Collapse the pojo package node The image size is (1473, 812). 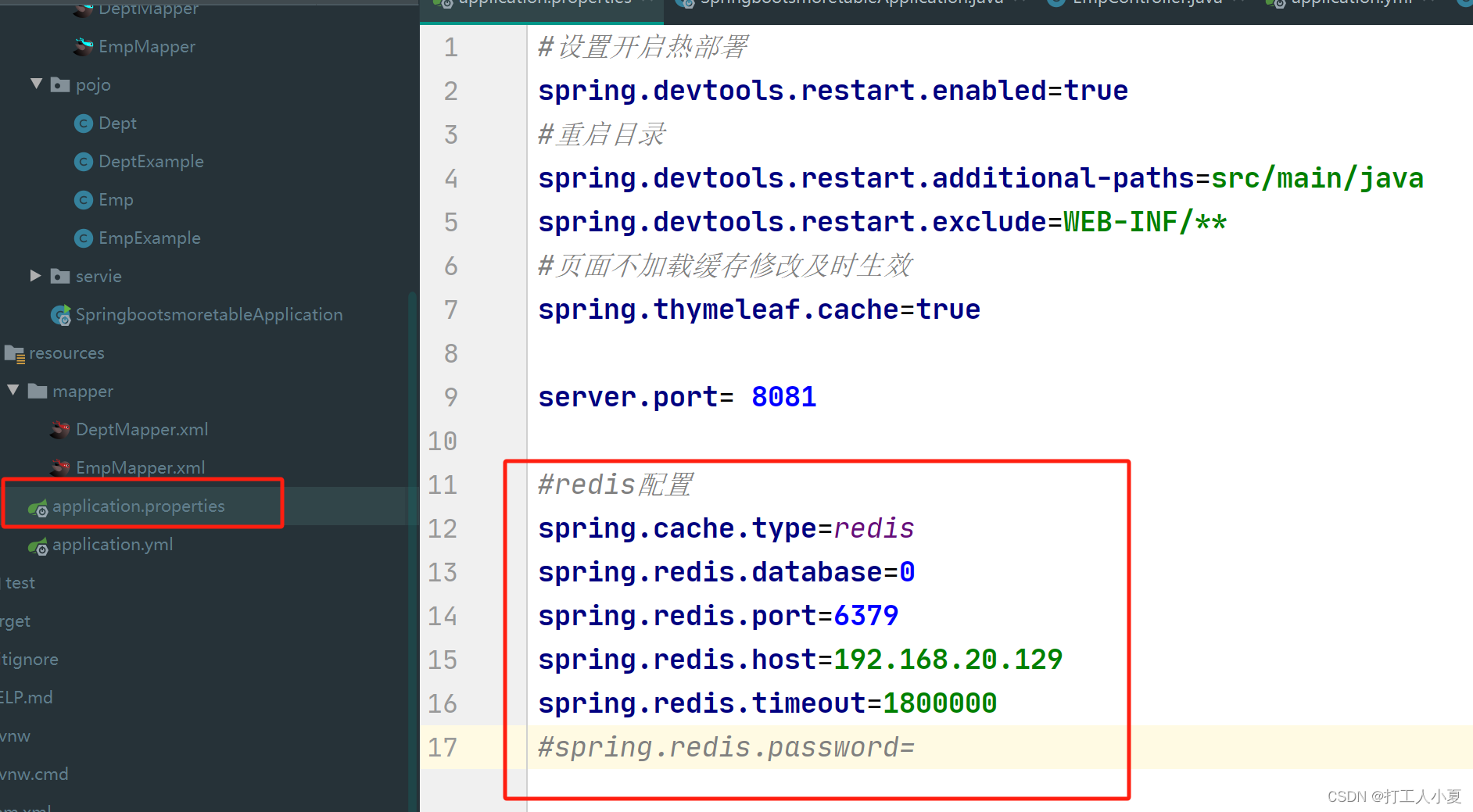click(x=34, y=84)
